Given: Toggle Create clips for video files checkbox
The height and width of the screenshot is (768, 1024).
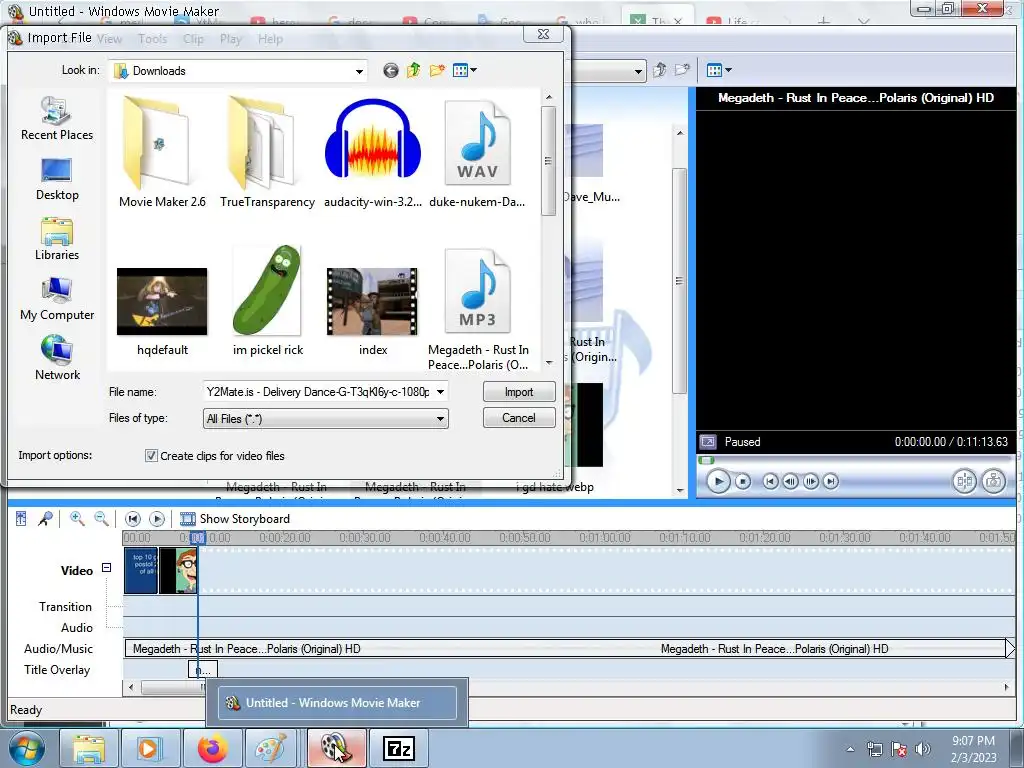Looking at the screenshot, I should coord(151,456).
